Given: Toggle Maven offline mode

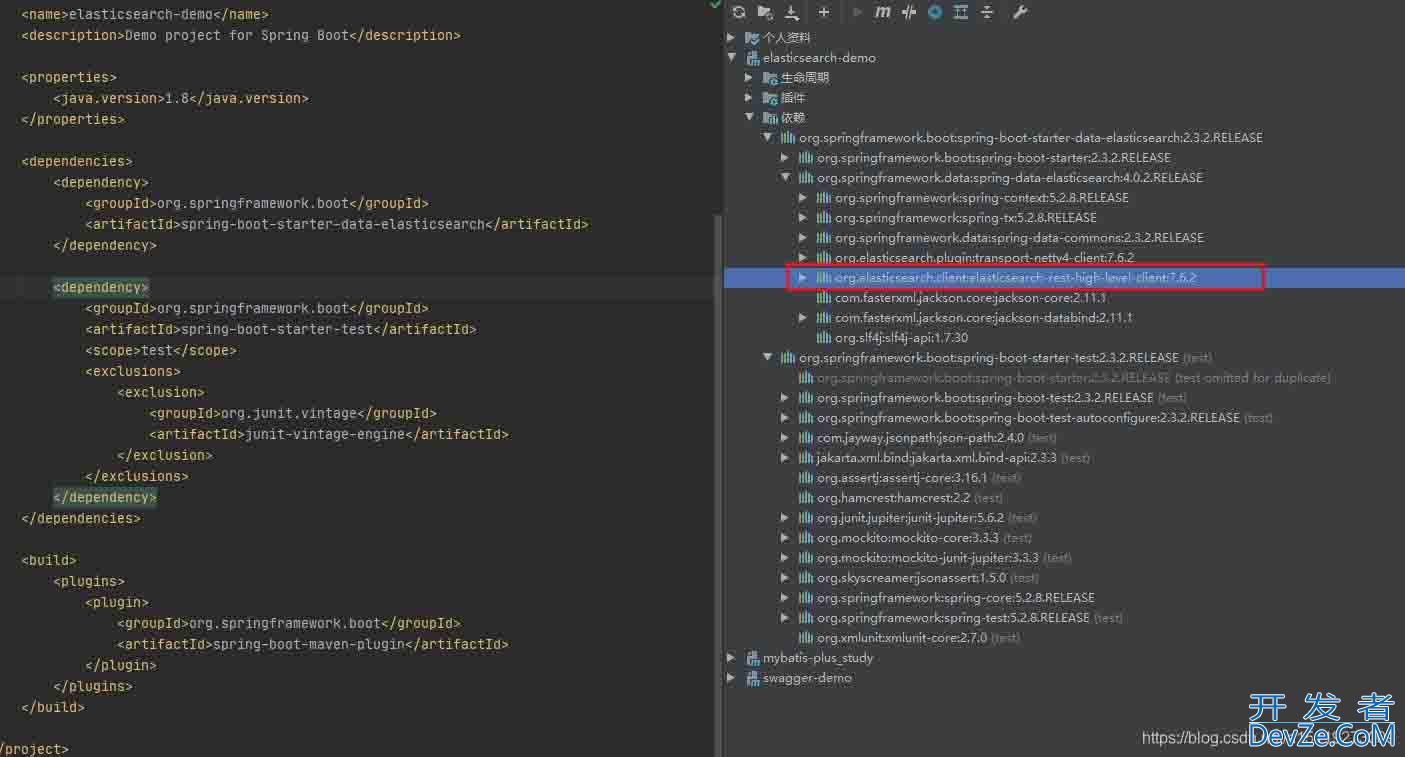Looking at the screenshot, I should [x=908, y=12].
